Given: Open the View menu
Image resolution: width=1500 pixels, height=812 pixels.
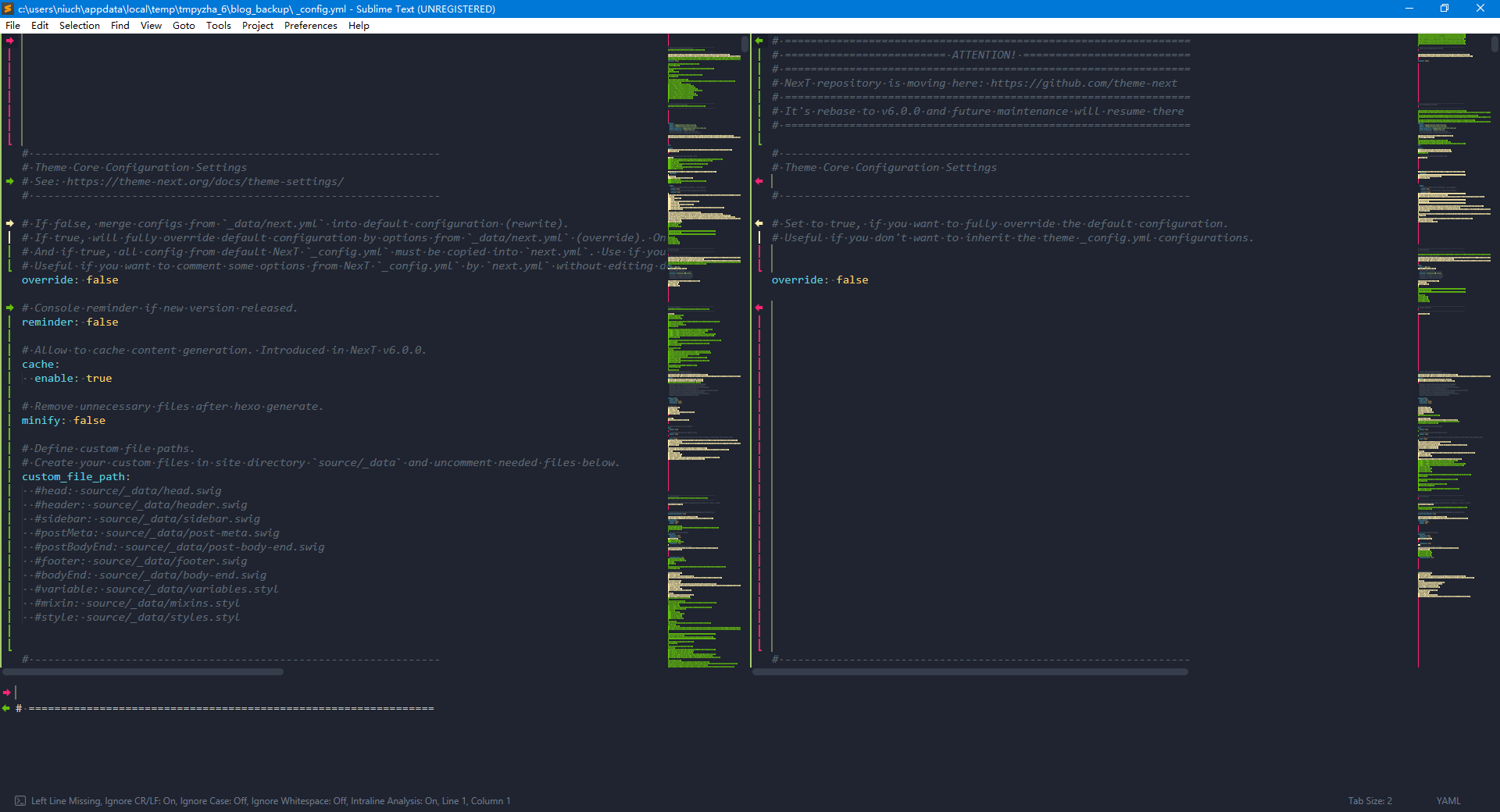Looking at the screenshot, I should (151, 25).
